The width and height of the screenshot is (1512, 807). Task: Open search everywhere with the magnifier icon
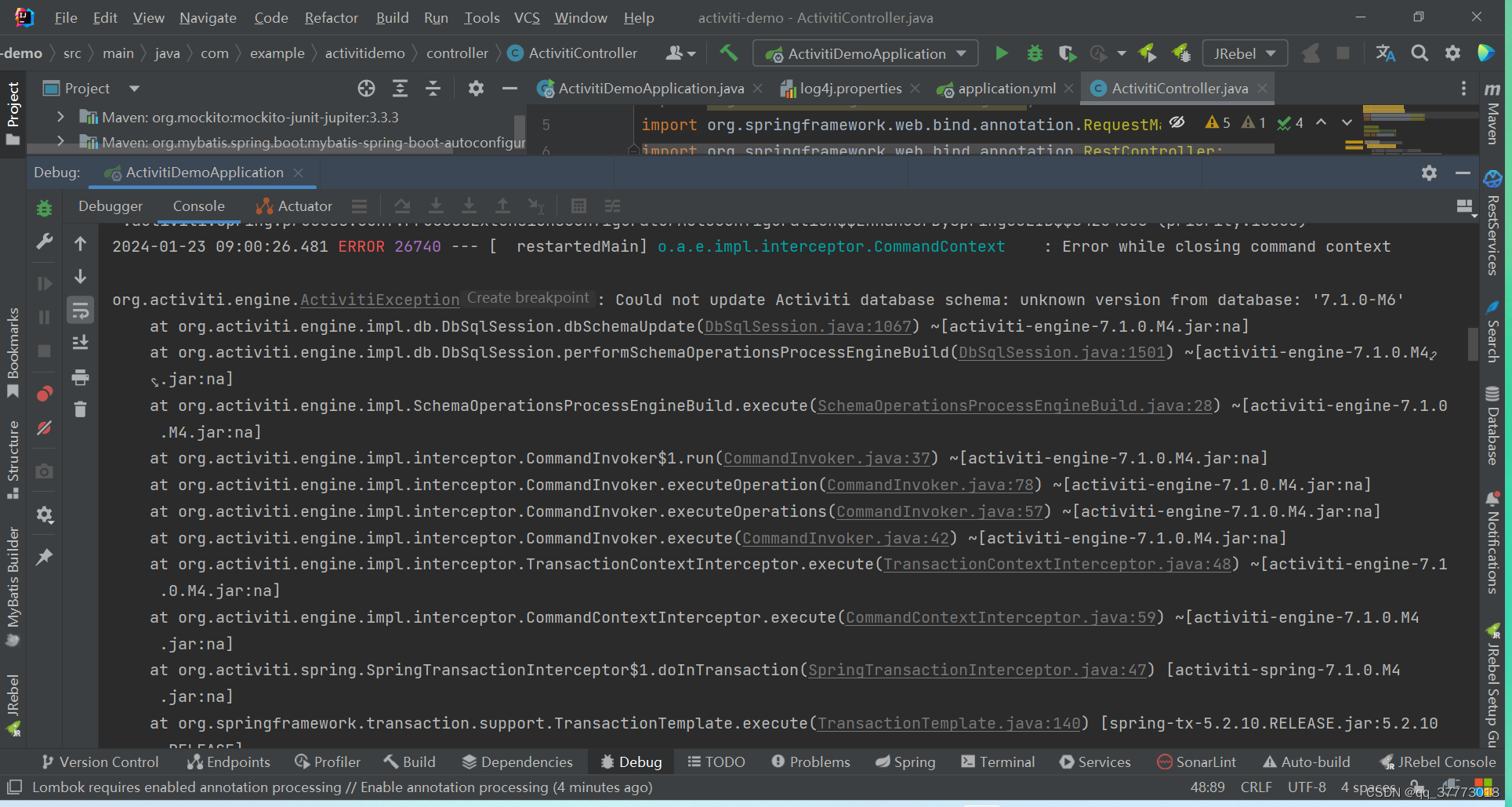(x=1420, y=53)
